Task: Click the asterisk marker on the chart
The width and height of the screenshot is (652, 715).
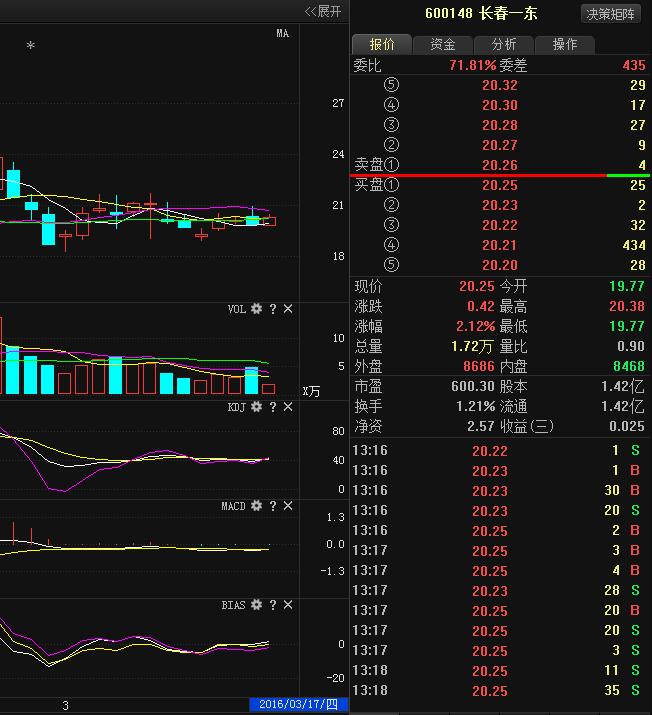Action: 31,46
